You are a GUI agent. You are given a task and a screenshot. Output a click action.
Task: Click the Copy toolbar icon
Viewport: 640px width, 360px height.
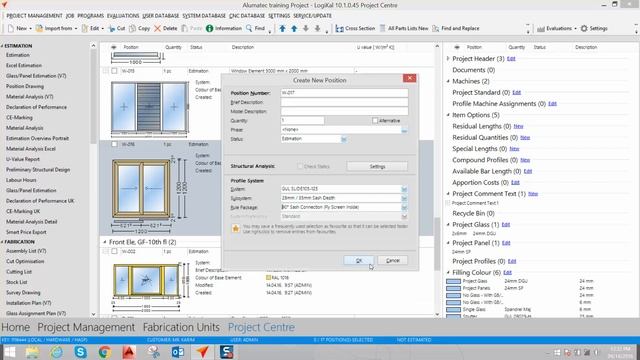(132, 28)
